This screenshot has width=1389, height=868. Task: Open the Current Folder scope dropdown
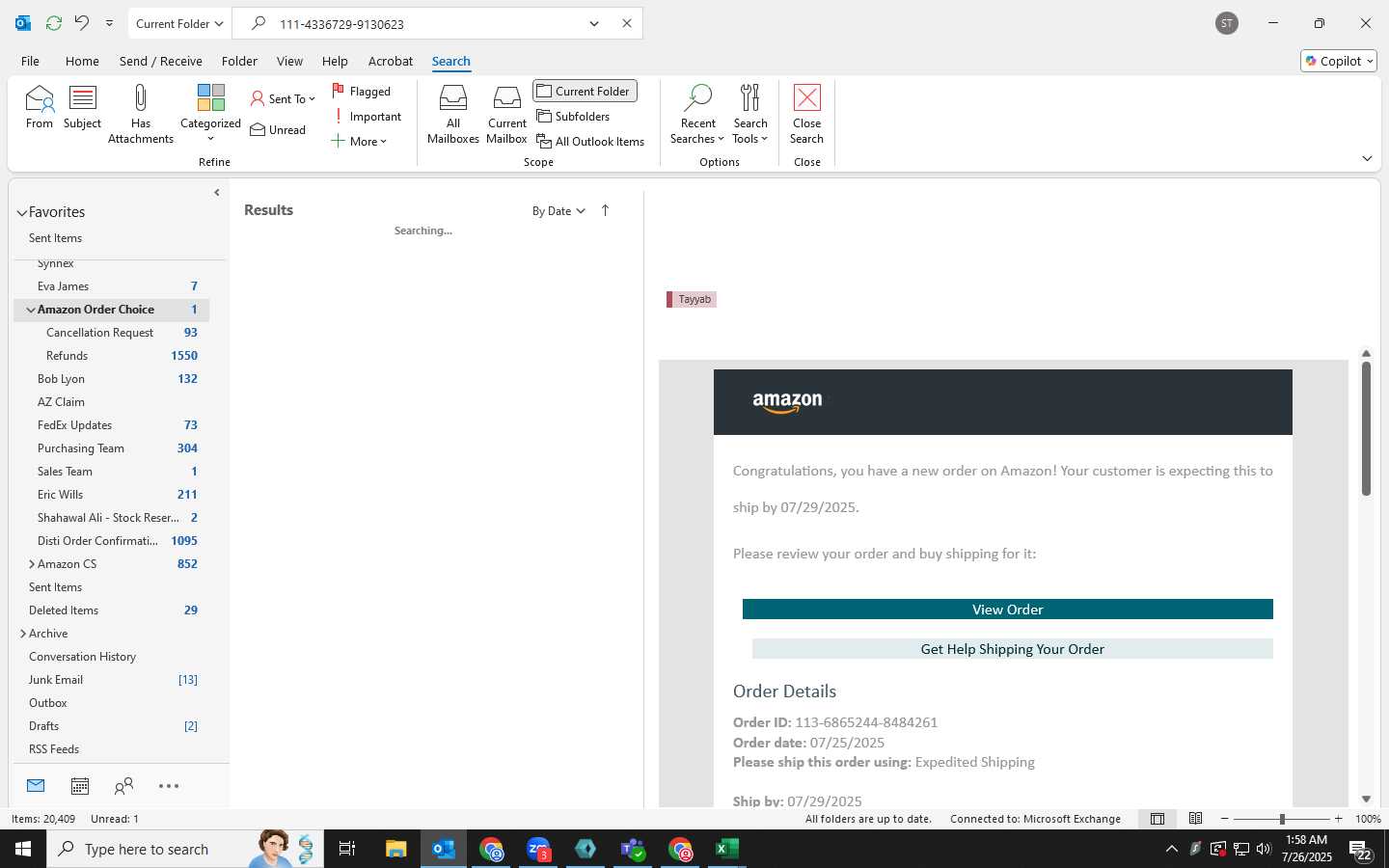point(179,23)
